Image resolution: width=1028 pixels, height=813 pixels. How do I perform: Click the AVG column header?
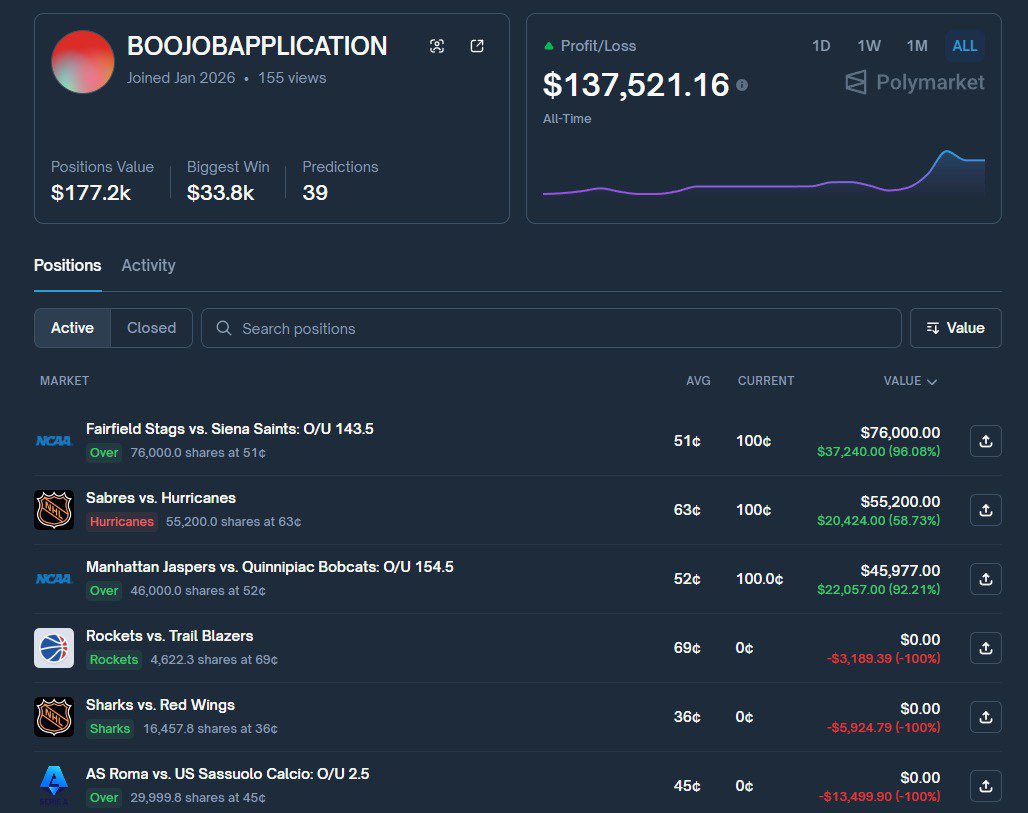click(698, 381)
